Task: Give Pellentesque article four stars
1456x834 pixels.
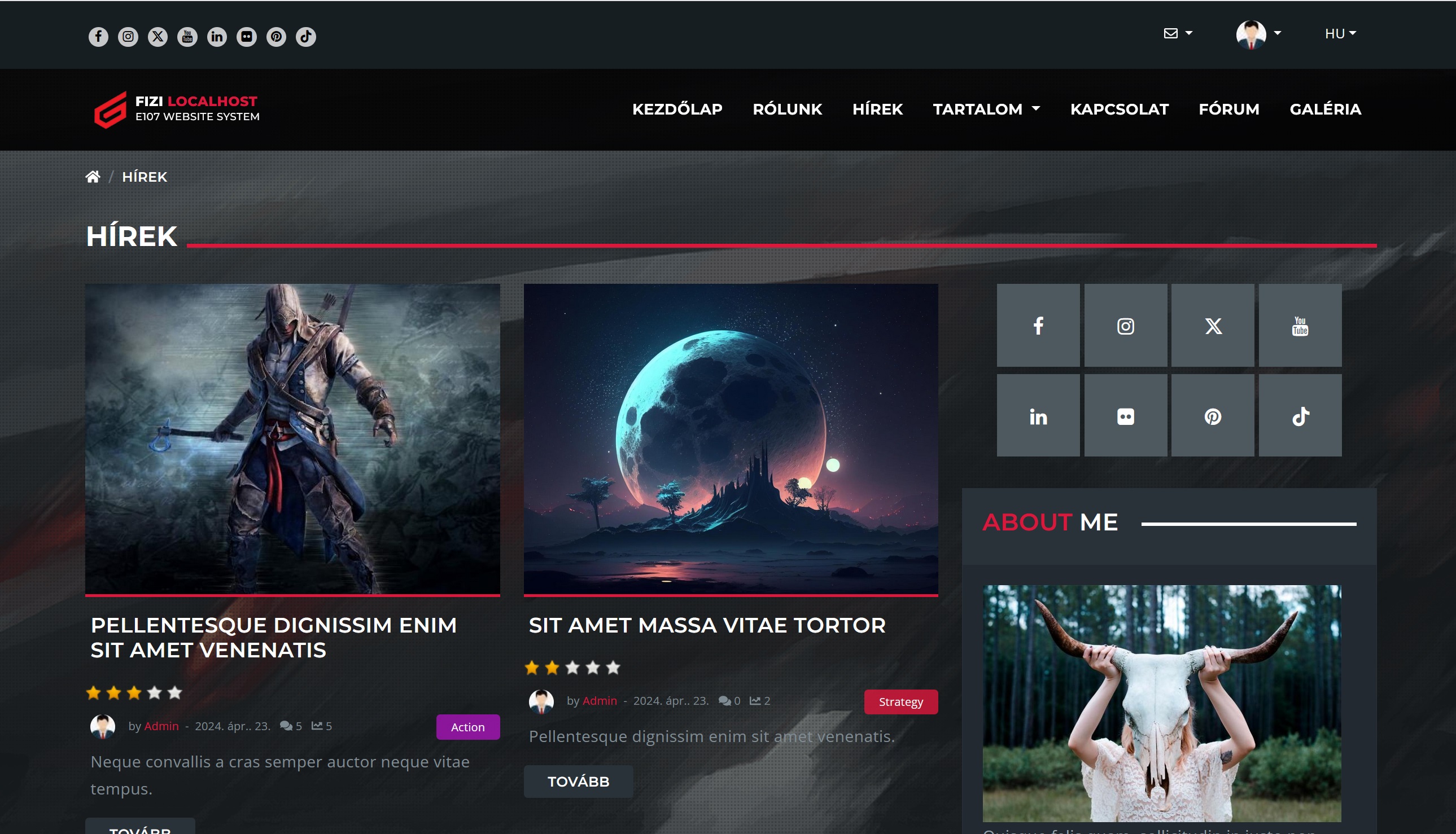Action: pyautogui.click(x=154, y=692)
